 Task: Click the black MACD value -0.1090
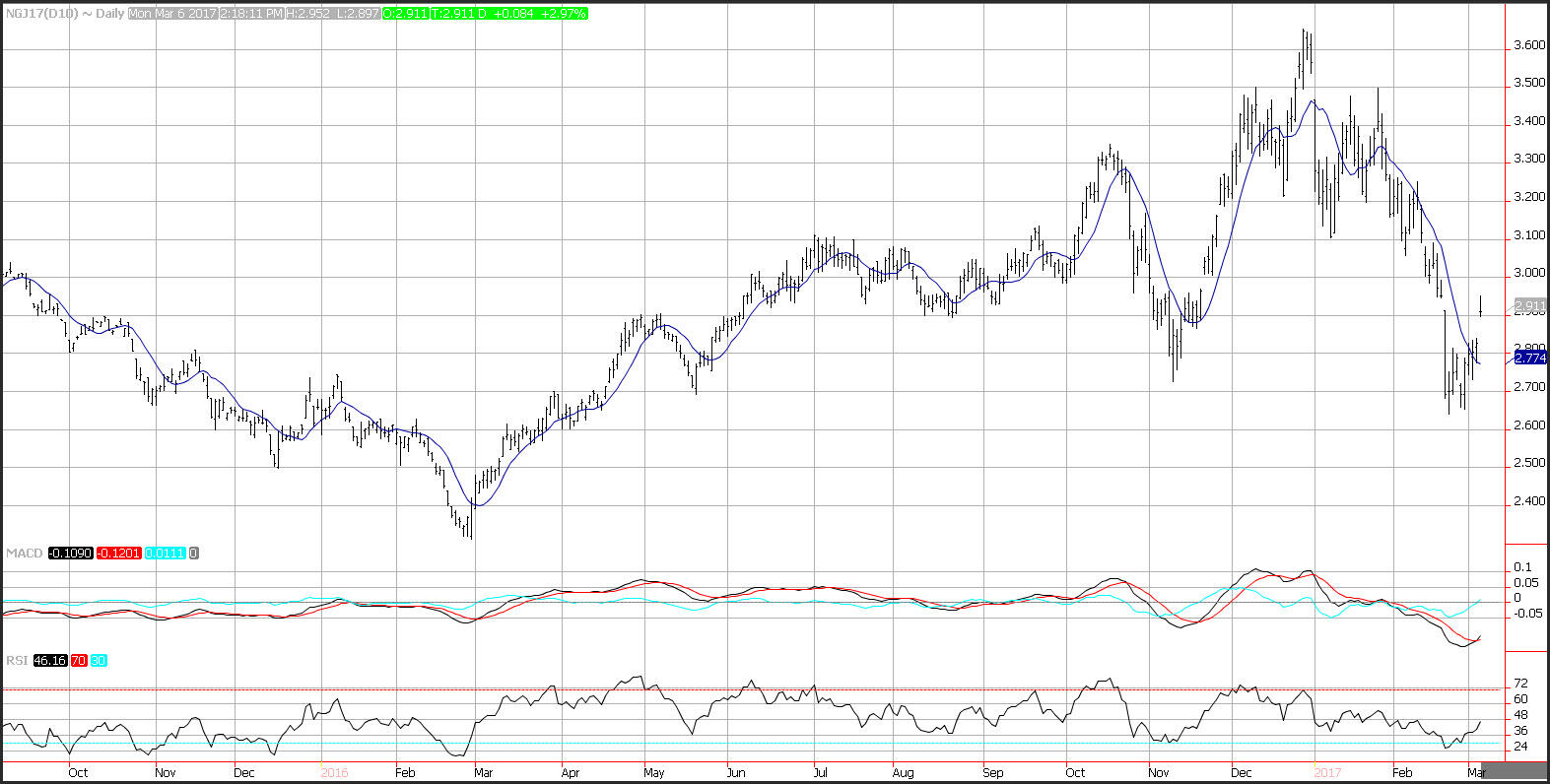[x=70, y=554]
